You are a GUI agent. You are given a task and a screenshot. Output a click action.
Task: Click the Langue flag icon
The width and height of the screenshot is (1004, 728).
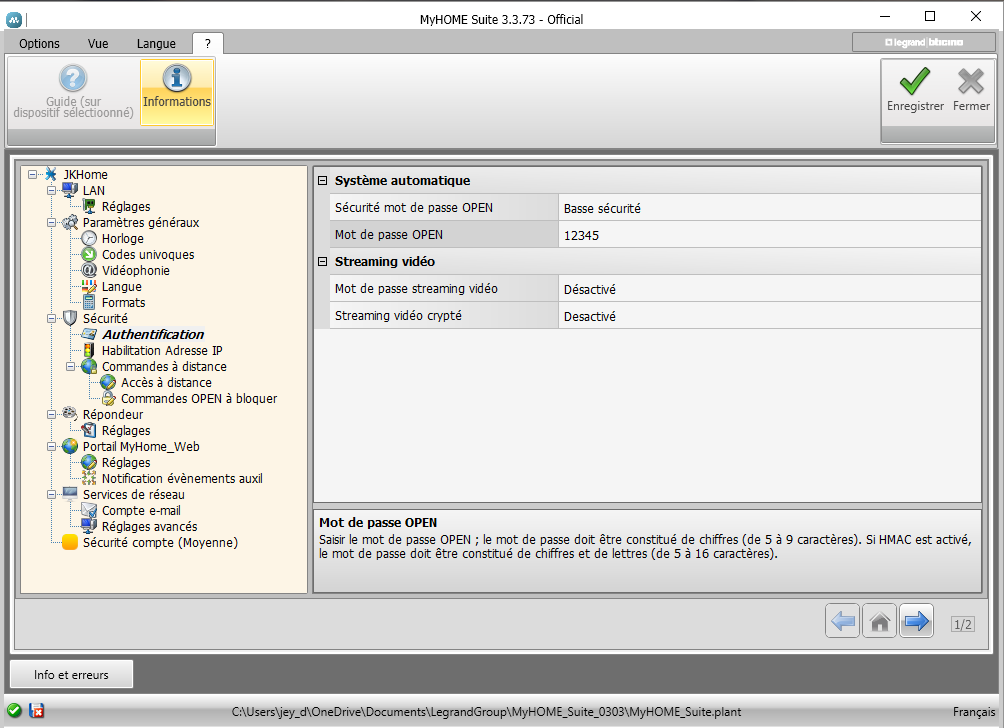point(89,286)
